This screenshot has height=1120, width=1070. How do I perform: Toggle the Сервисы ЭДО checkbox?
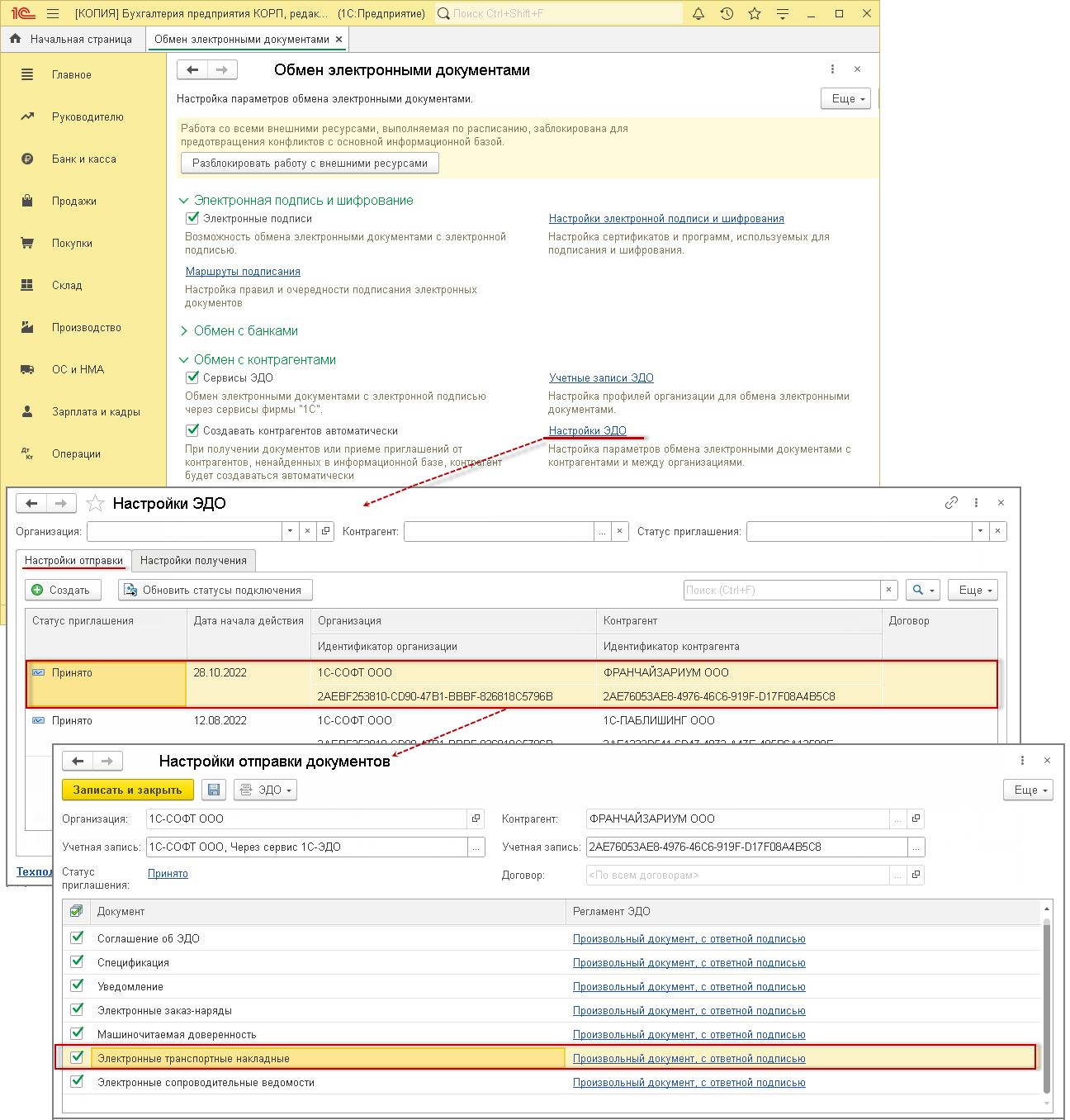pyautogui.click(x=192, y=377)
